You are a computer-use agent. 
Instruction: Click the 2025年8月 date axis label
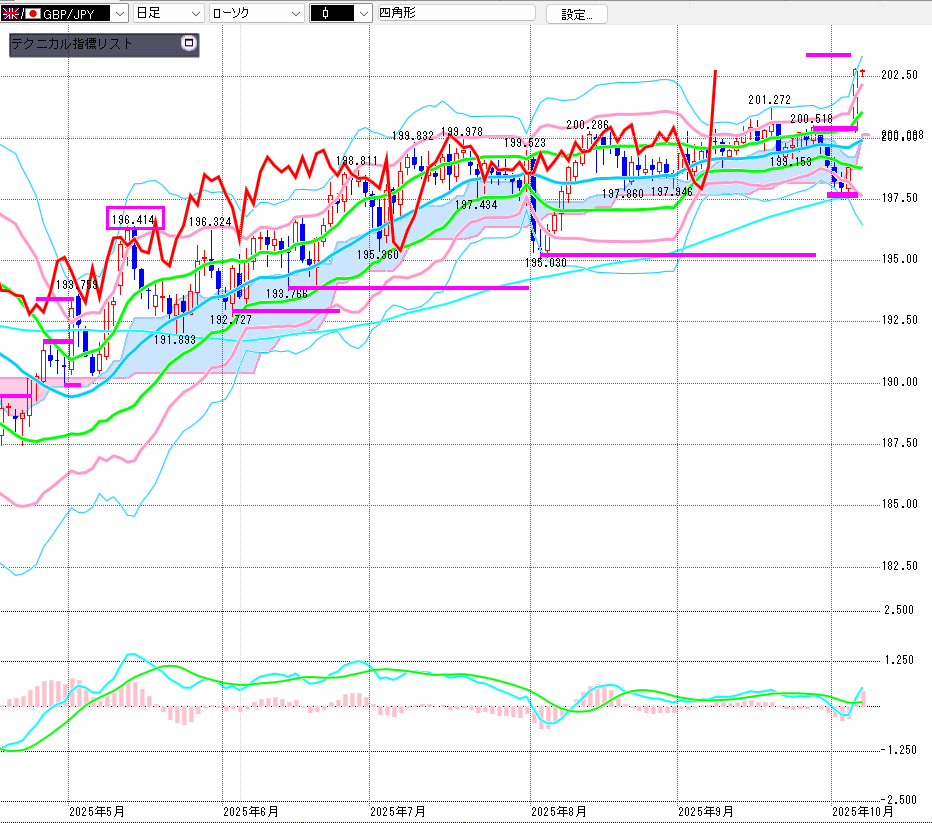pos(558,811)
